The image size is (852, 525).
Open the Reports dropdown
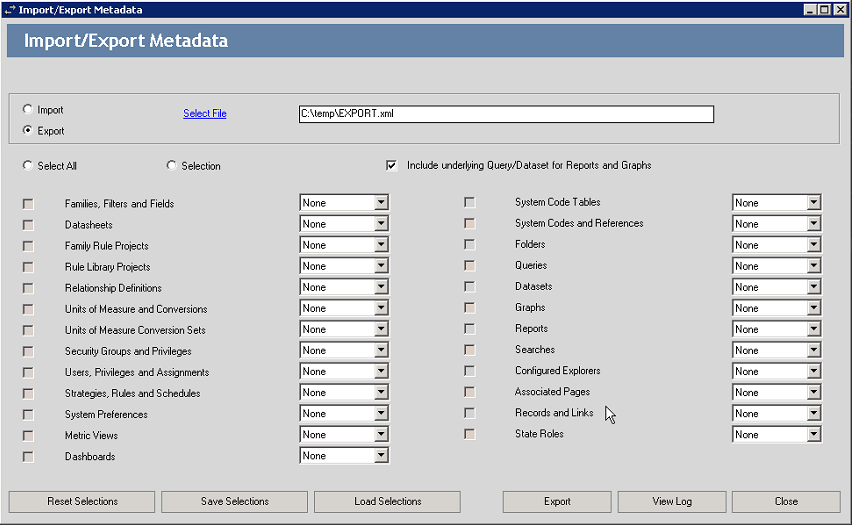tap(777, 329)
